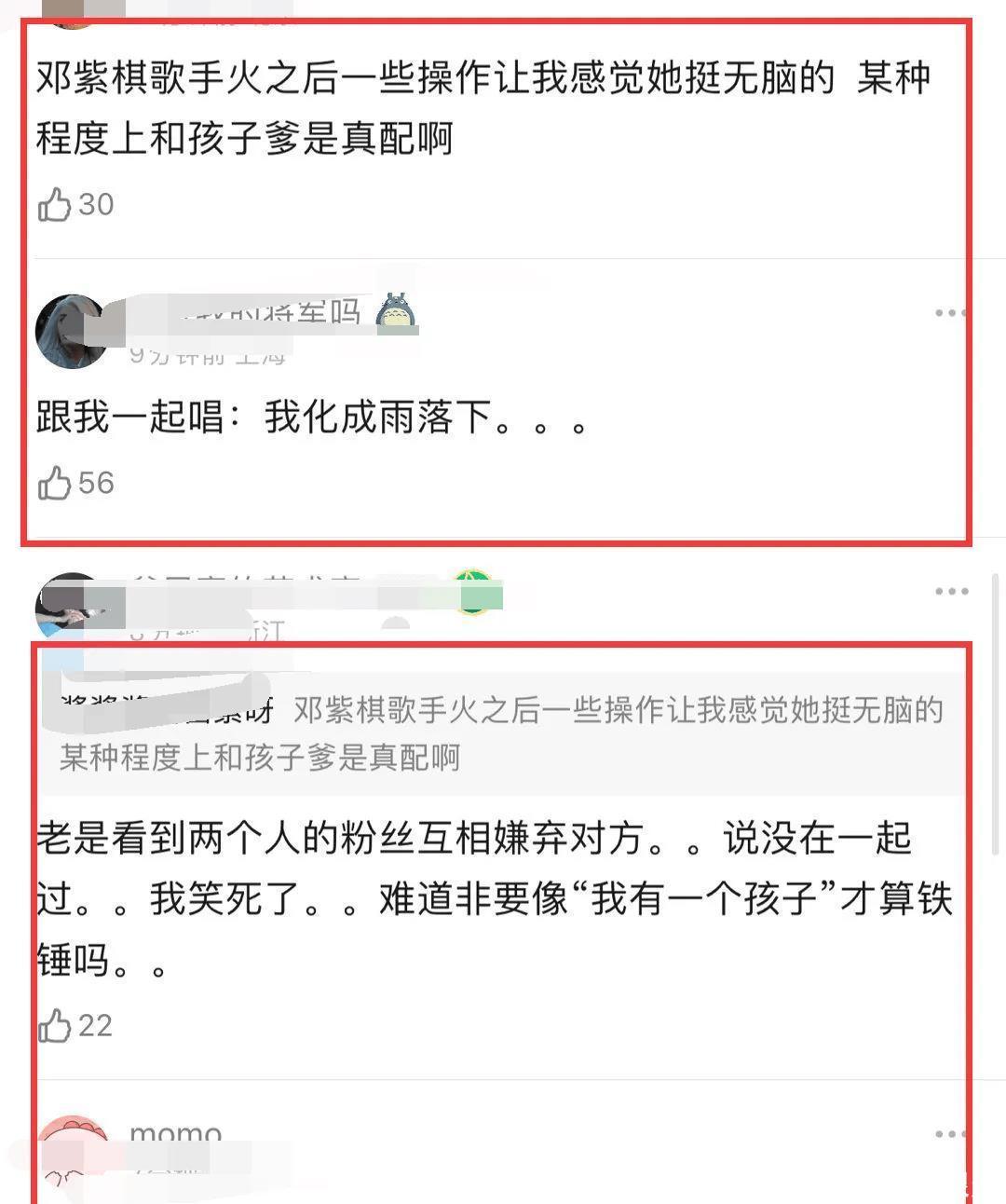Like the comment with 56 likes
Viewport: 1006px width, 1204px height.
tap(54, 483)
